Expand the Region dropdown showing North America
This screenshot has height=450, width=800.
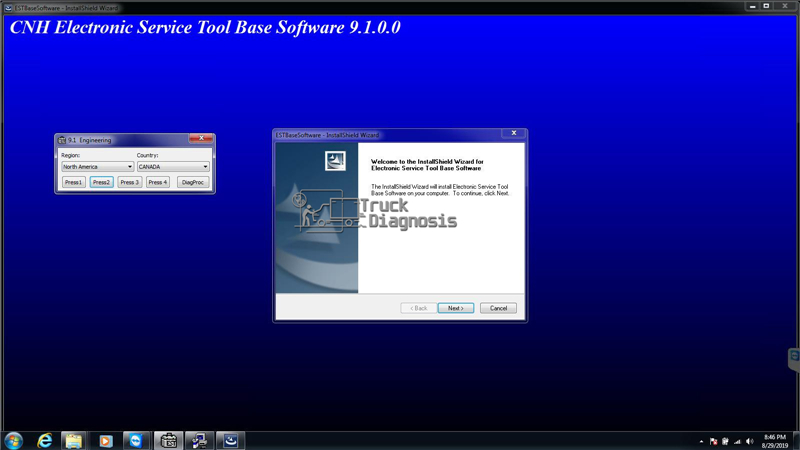(x=97, y=167)
